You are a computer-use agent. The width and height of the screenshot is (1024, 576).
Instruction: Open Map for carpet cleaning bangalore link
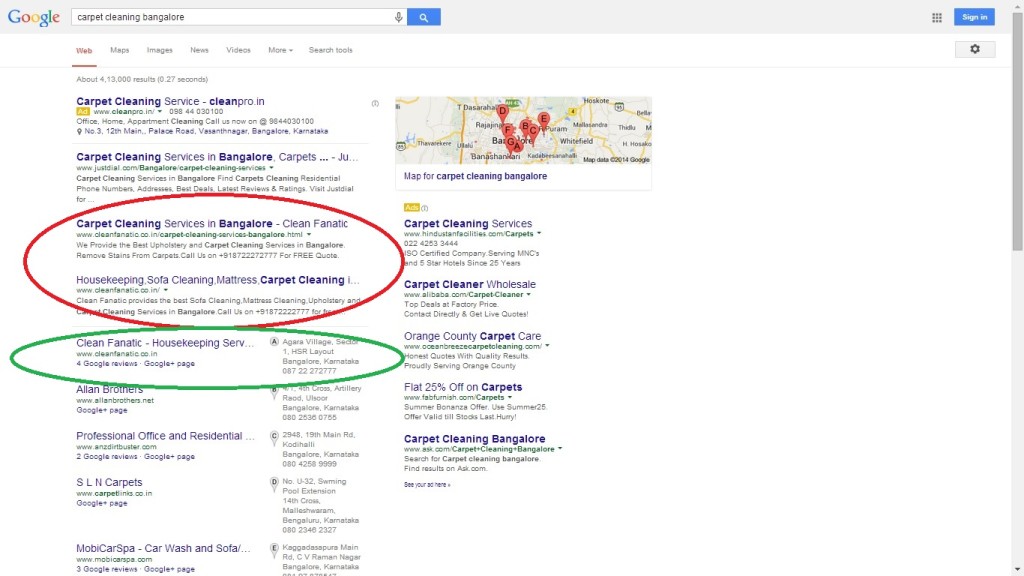[475, 176]
